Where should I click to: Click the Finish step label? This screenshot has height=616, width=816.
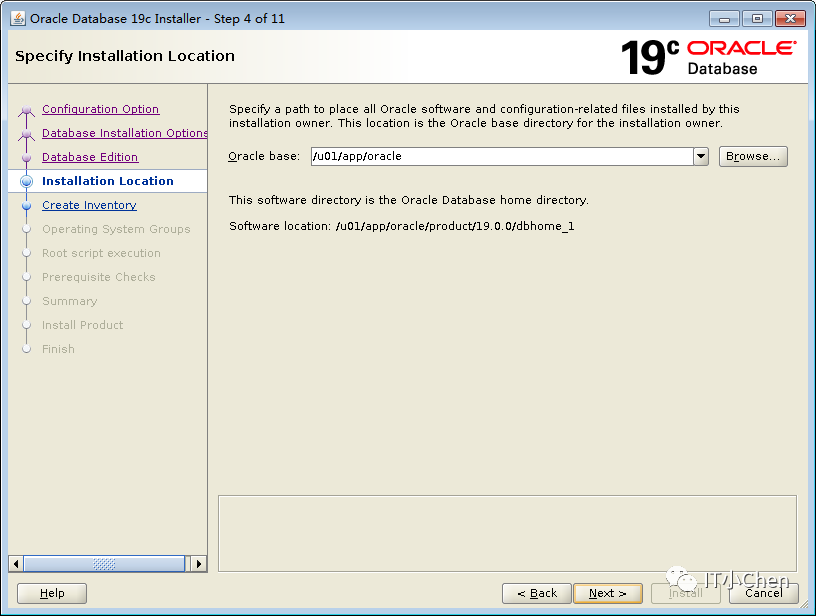58,349
